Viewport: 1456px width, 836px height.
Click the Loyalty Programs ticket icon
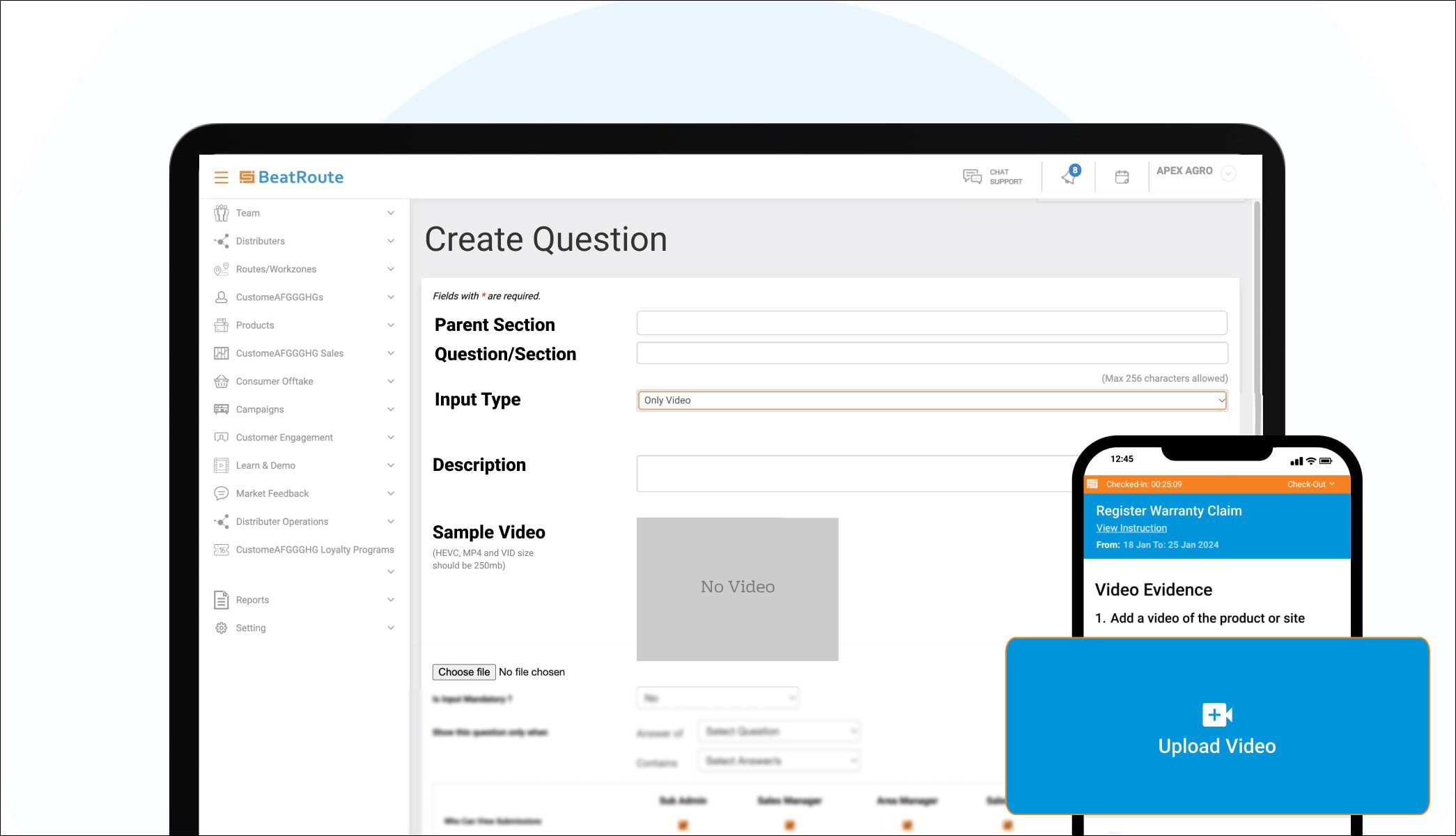click(221, 550)
